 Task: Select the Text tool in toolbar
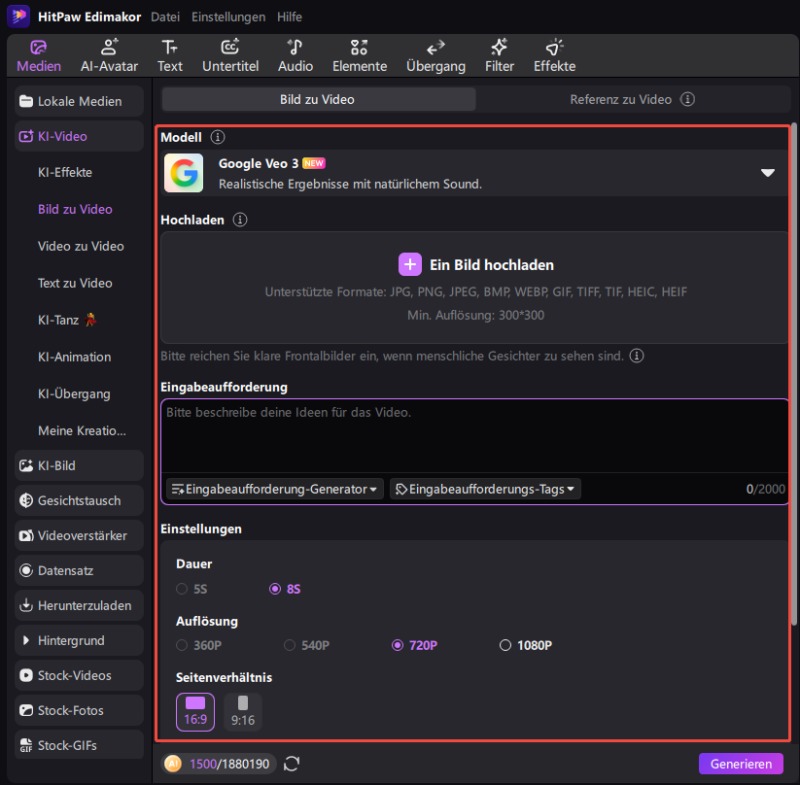(170, 56)
